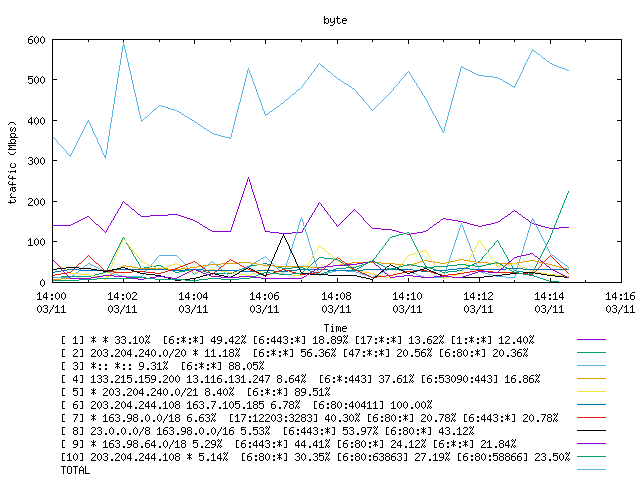Viewport: 640px width, 480px height.
Task: Click yellow line swatch for legend row [ 5]
Action: click(x=591, y=392)
